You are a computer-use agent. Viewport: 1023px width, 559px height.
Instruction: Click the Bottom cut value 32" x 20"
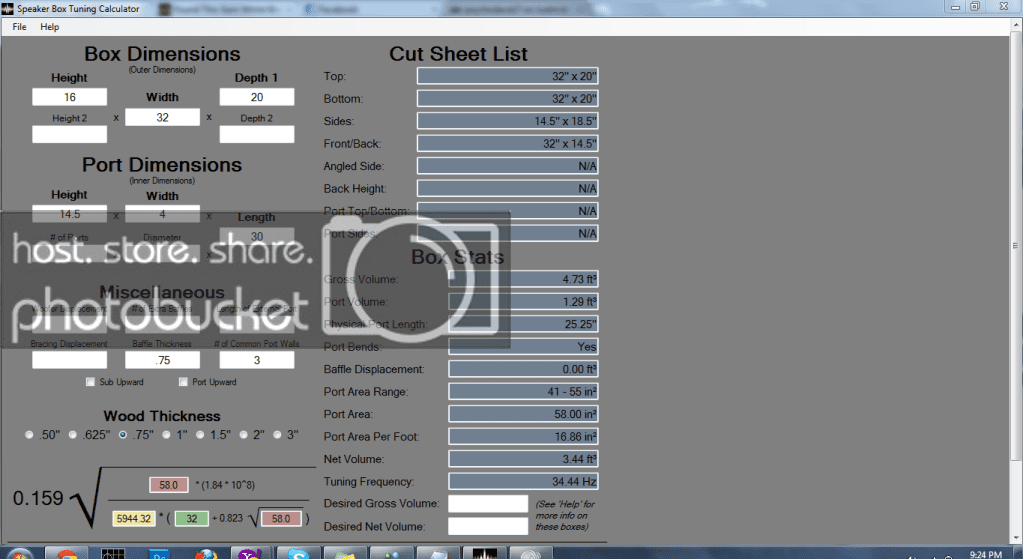pyautogui.click(x=508, y=98)
